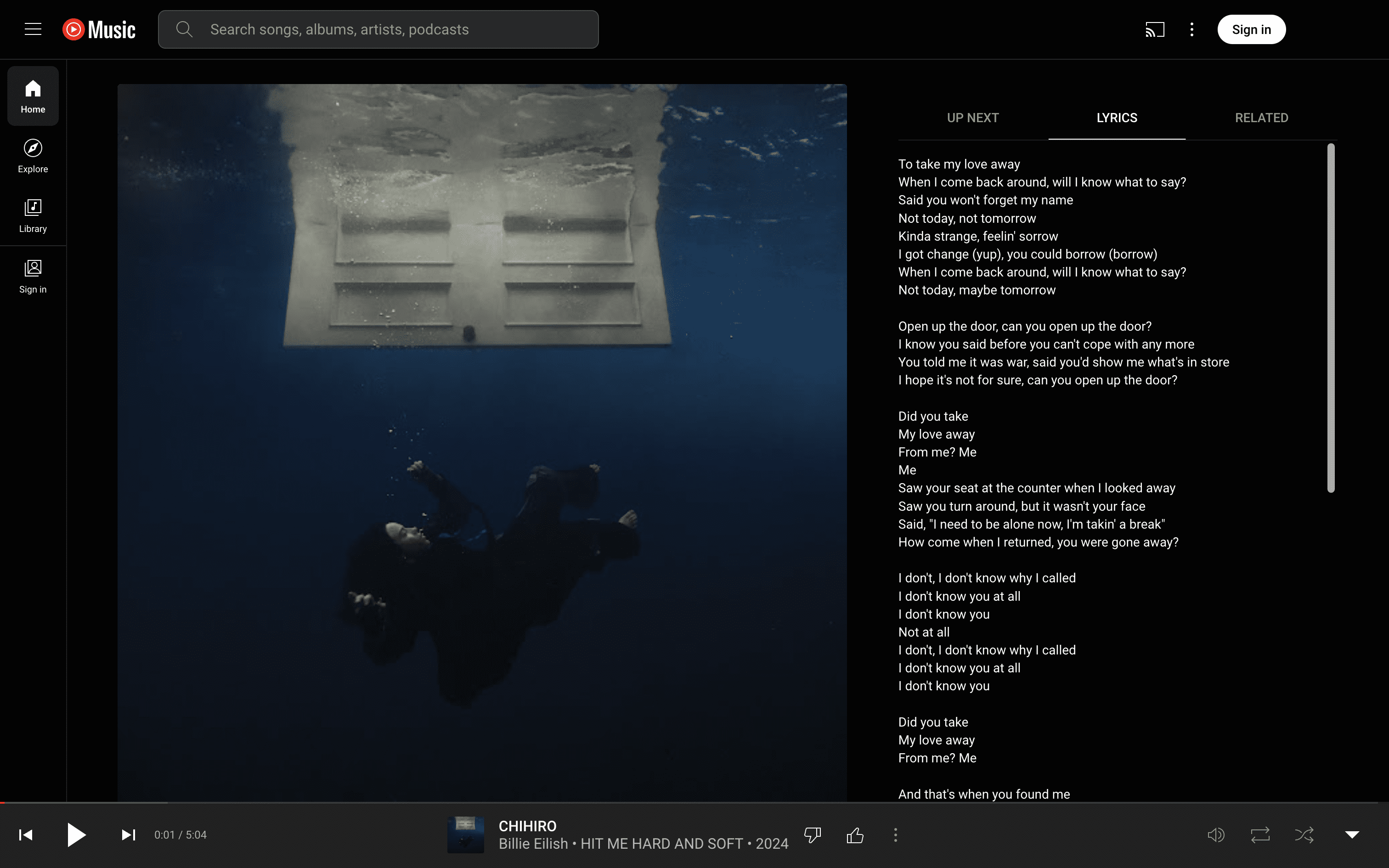This screenshot has height=868, width=1389.
Task: Click the white Sign in button
Action: (x=1251, y=29)
